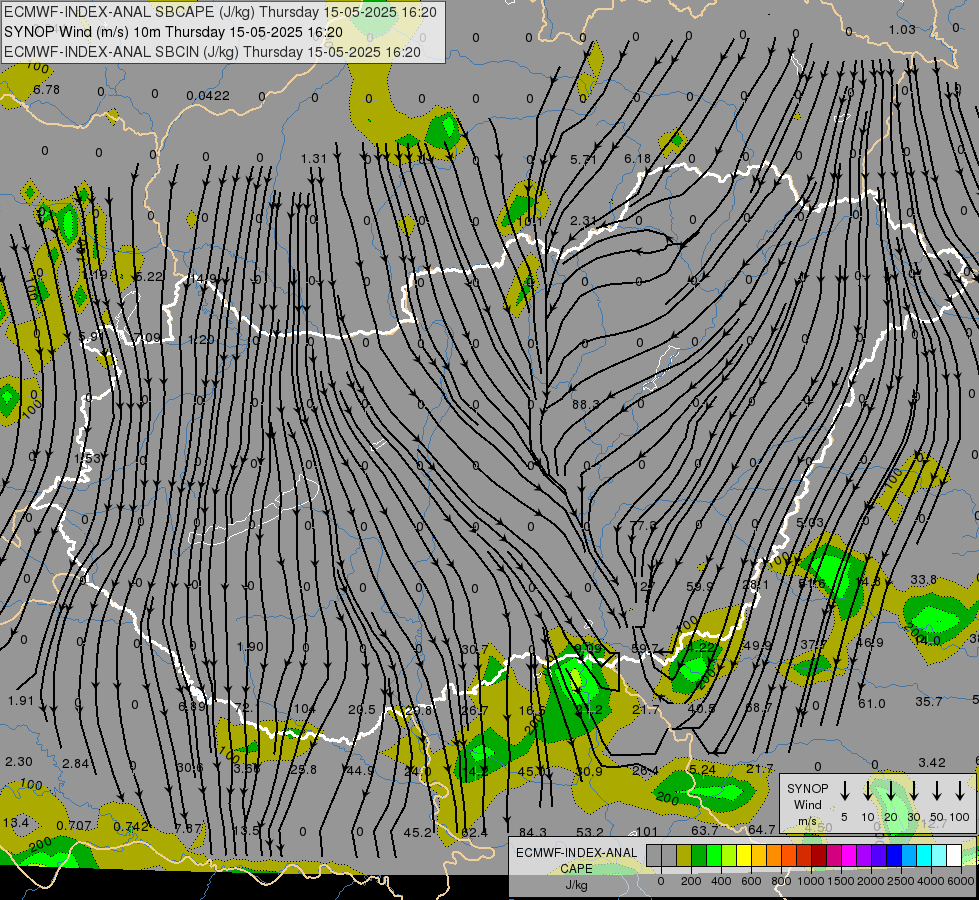Screen dimensions: 979x900
Task: Click the 0.0422 value on the map
Action: [x=208, y=96]
